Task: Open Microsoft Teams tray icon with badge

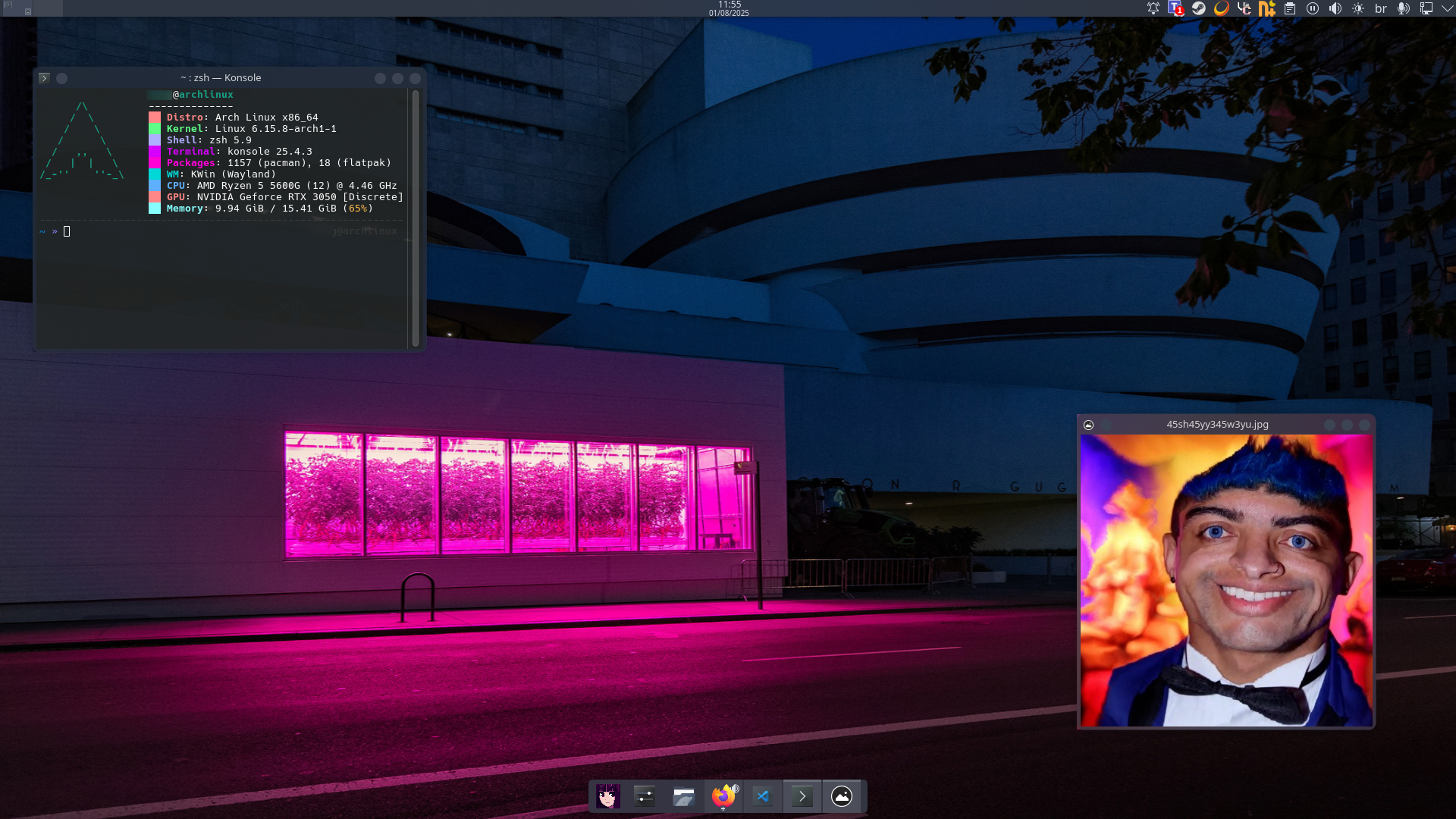Action: 1175,8
